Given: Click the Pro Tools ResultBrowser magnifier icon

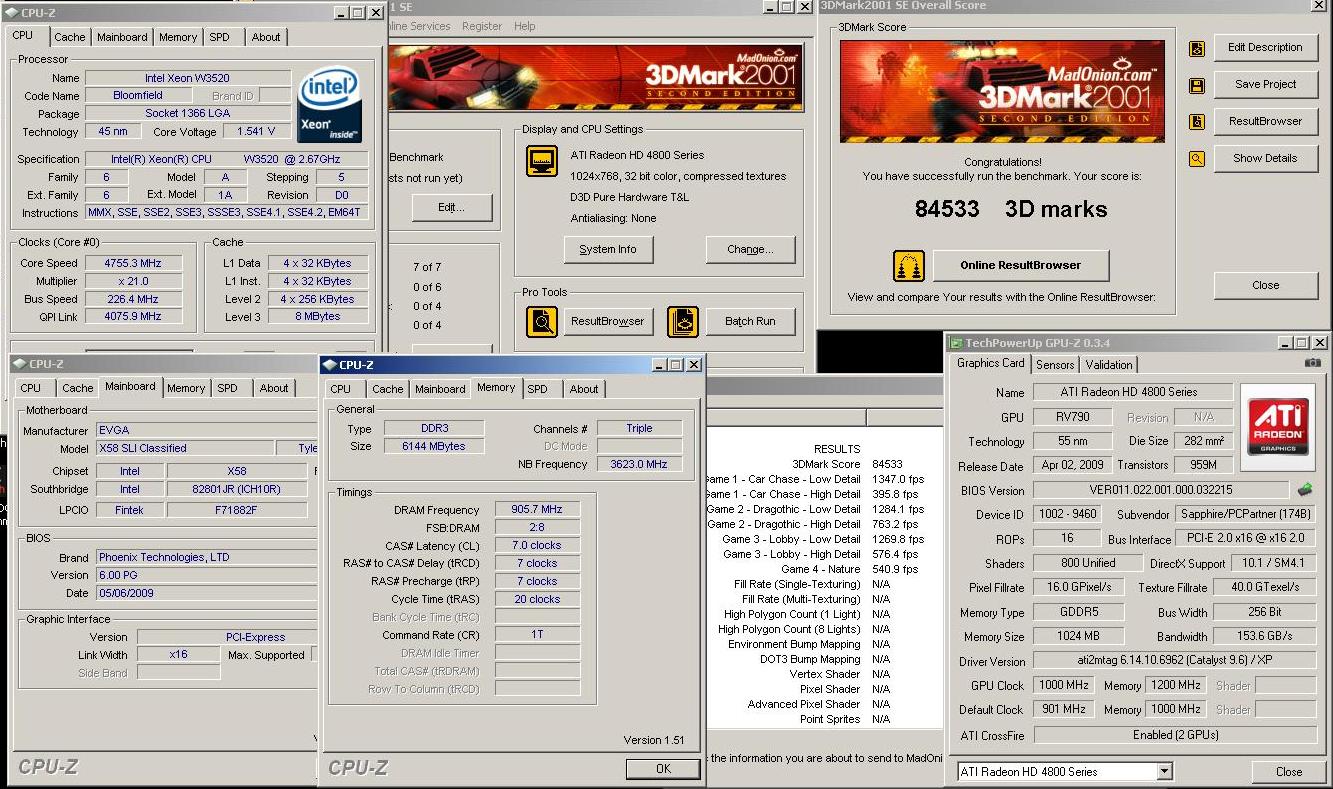Looking at the screenshot, I should (542, 322).
